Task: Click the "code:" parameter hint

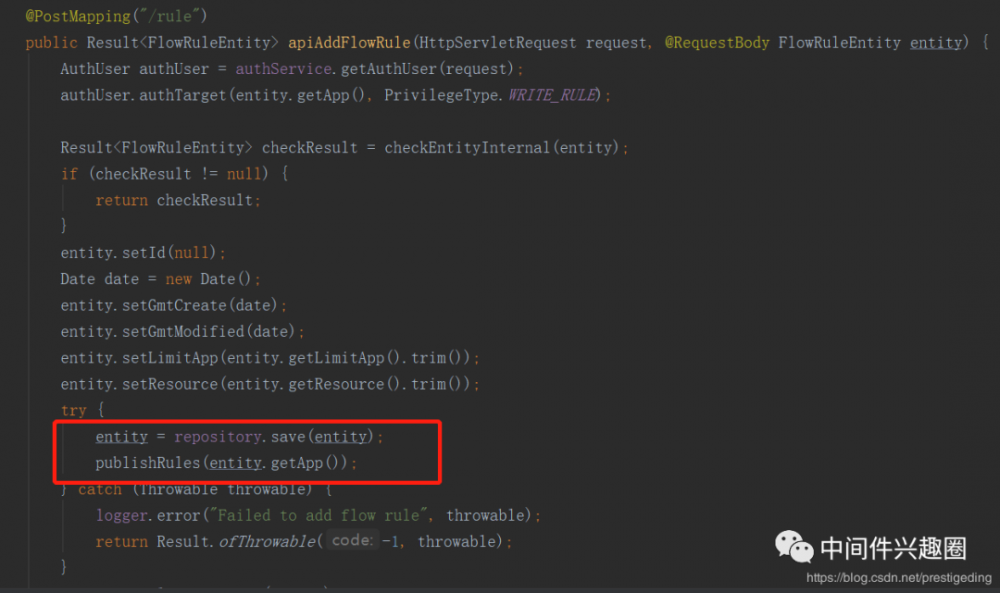Action: (351, 541)
